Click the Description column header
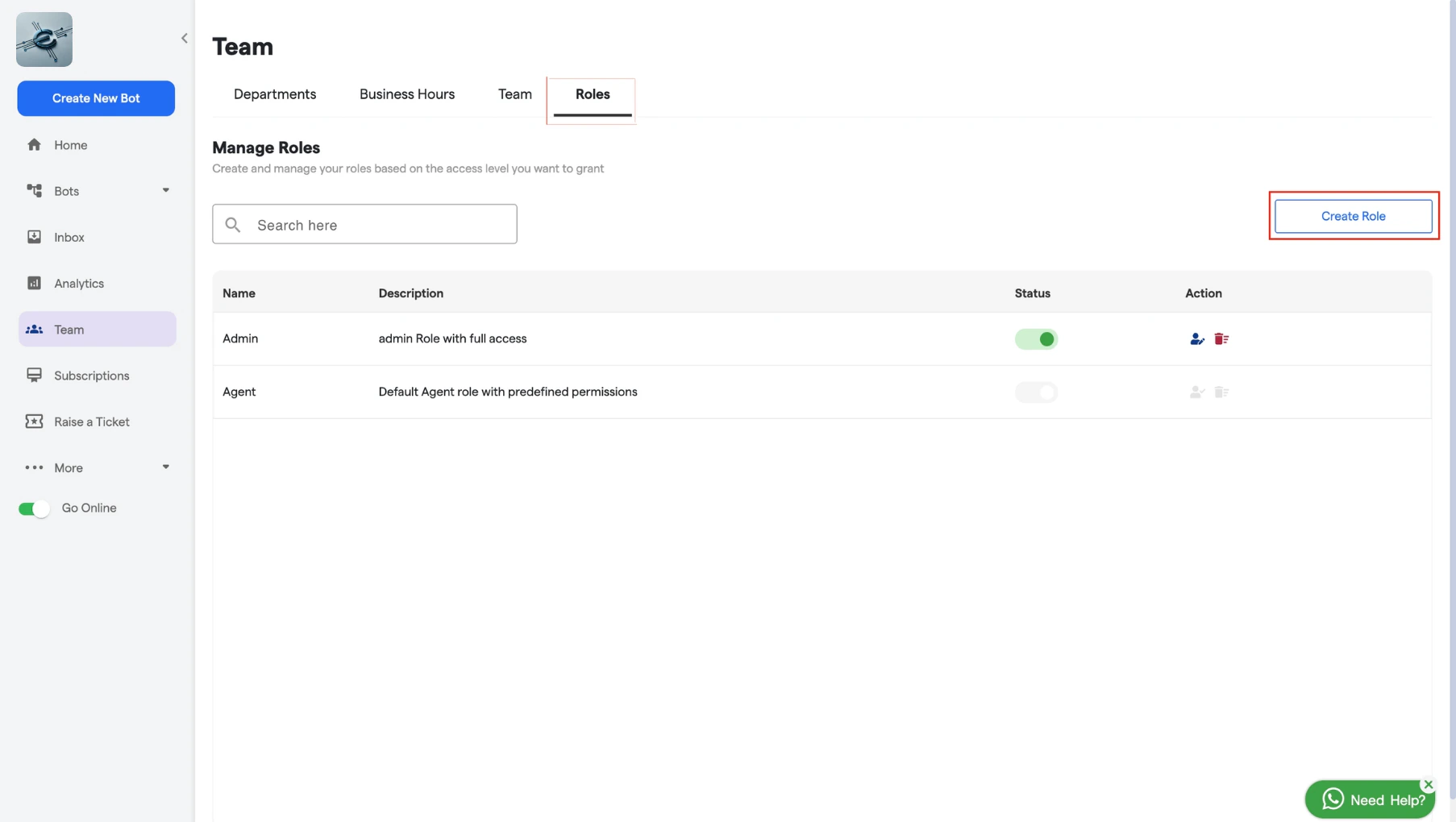 coord(411,293)
